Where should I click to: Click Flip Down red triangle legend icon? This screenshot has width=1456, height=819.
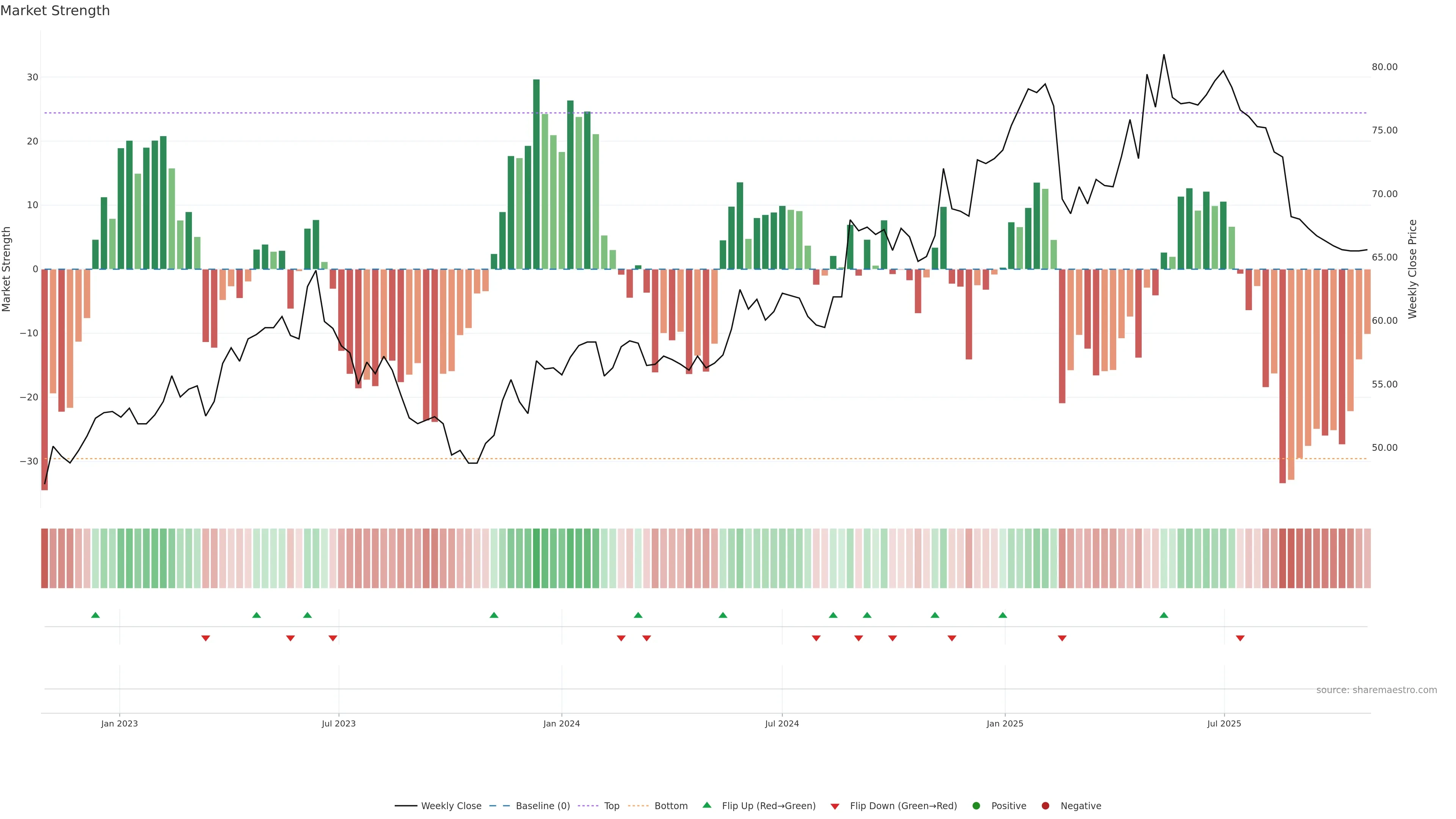835,806
